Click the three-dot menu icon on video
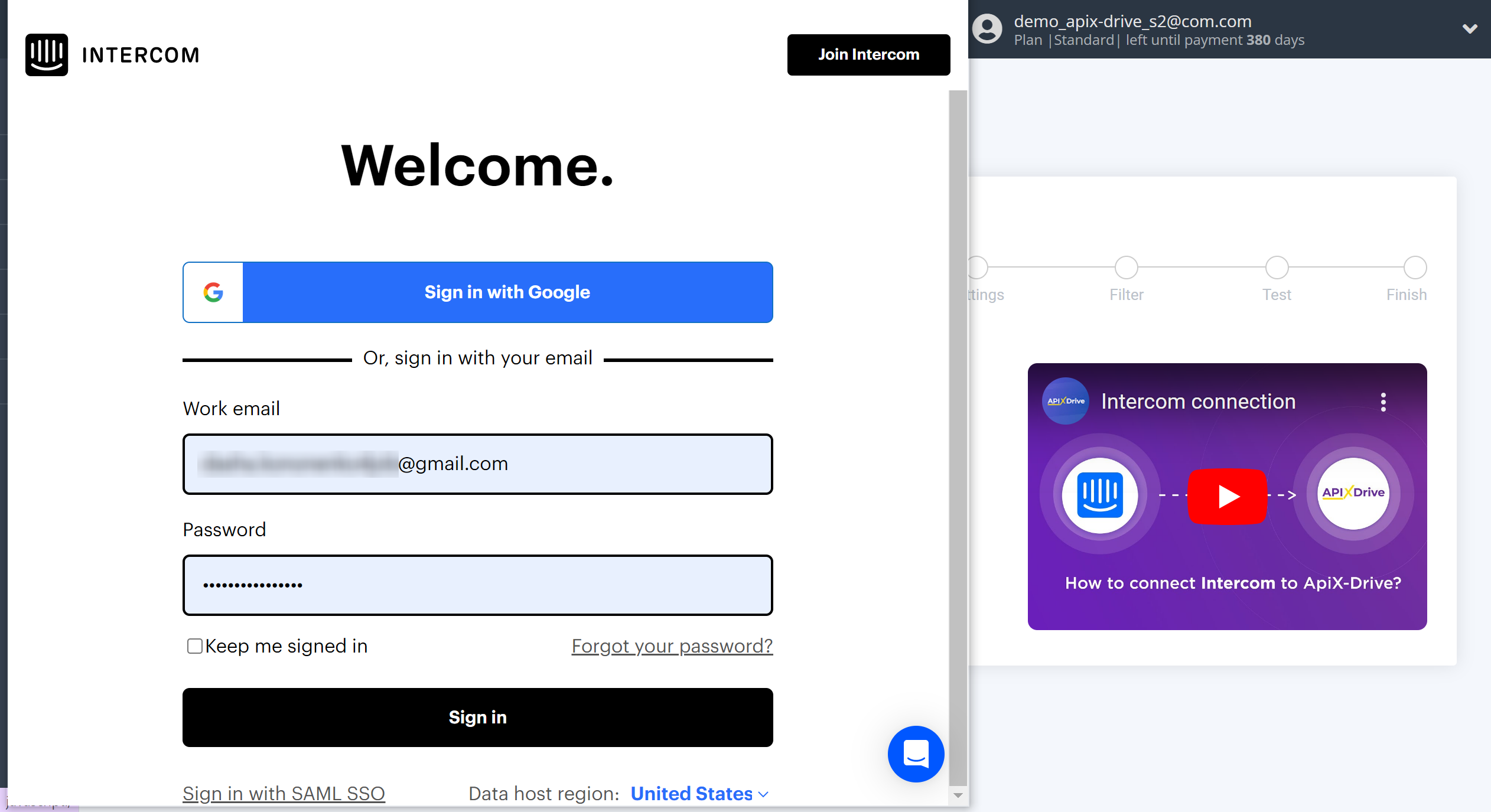The height and width of the screenshot is (812, 1491). click(x=1384, y=402)
